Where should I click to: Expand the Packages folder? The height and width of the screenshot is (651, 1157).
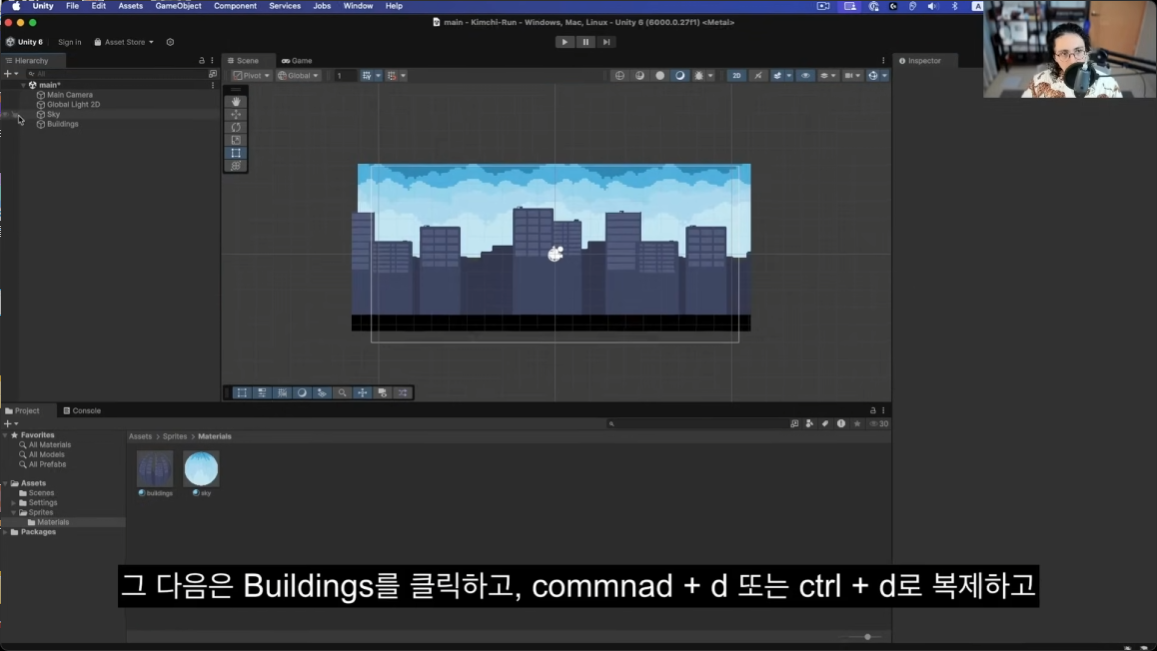pos(6,531)
